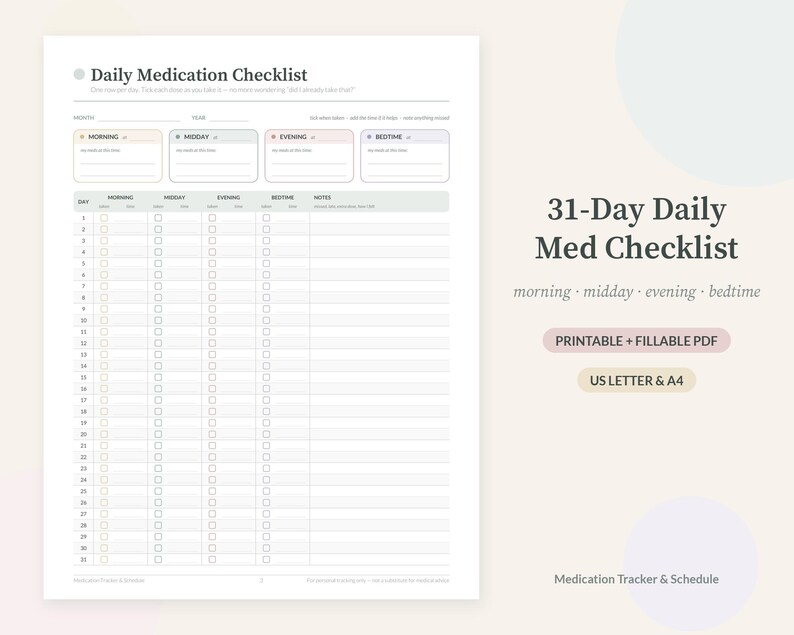Viewport: 794px width, 635px height.
Task: Select the red dot in the Evening card
Action: (273, 137)
